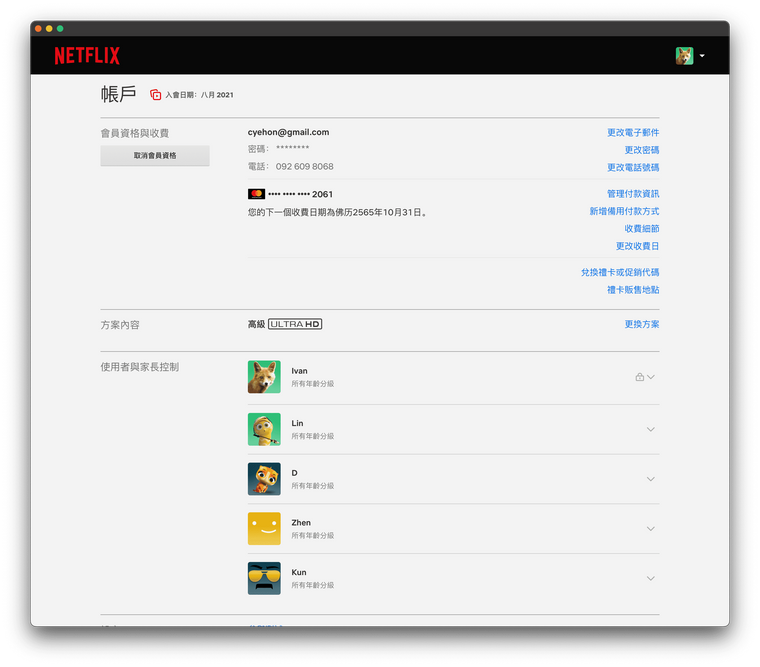Expand Ivan's profile settings chevron

tap(651, 377)
